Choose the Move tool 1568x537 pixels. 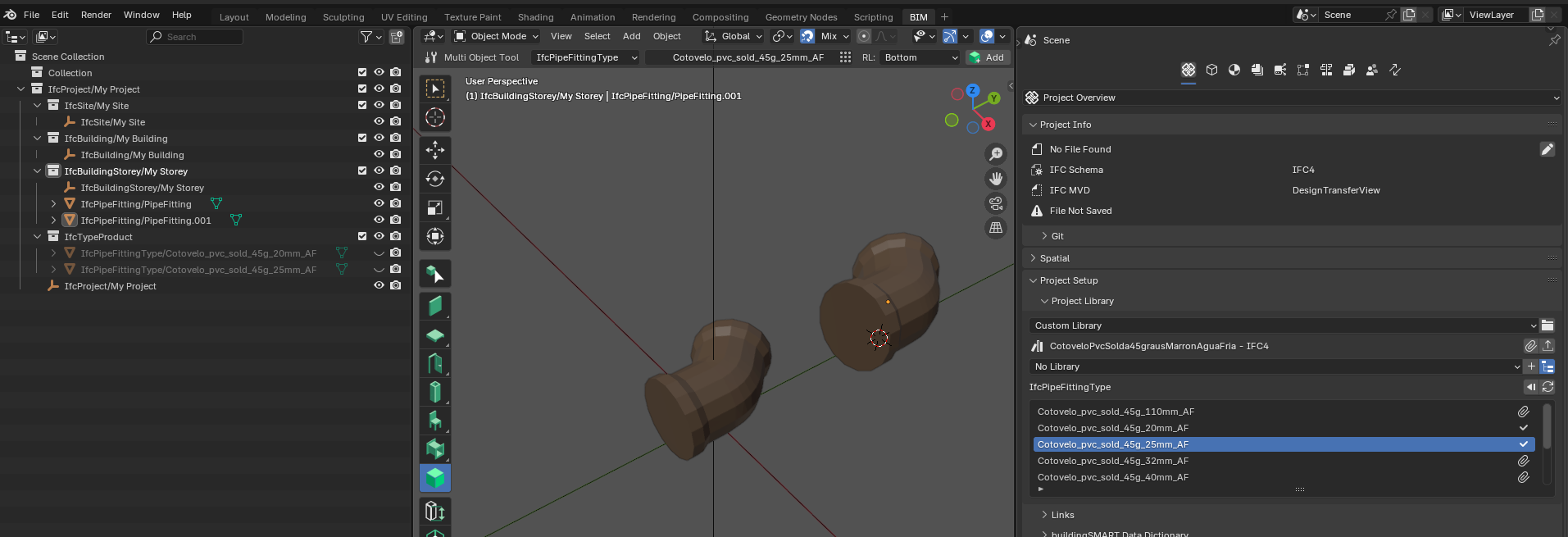click(x=435, y=150)
